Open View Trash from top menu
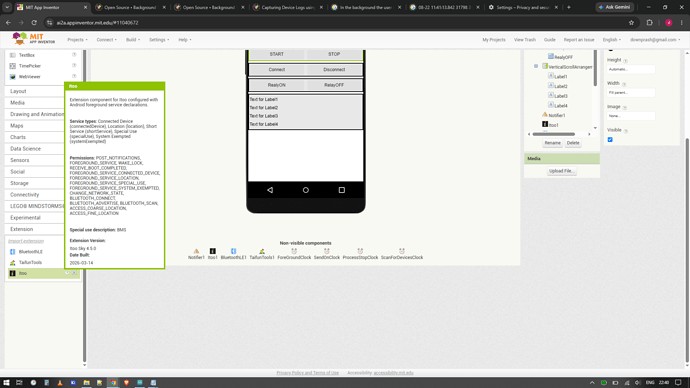The image size is (690, 388). [525, 40]
